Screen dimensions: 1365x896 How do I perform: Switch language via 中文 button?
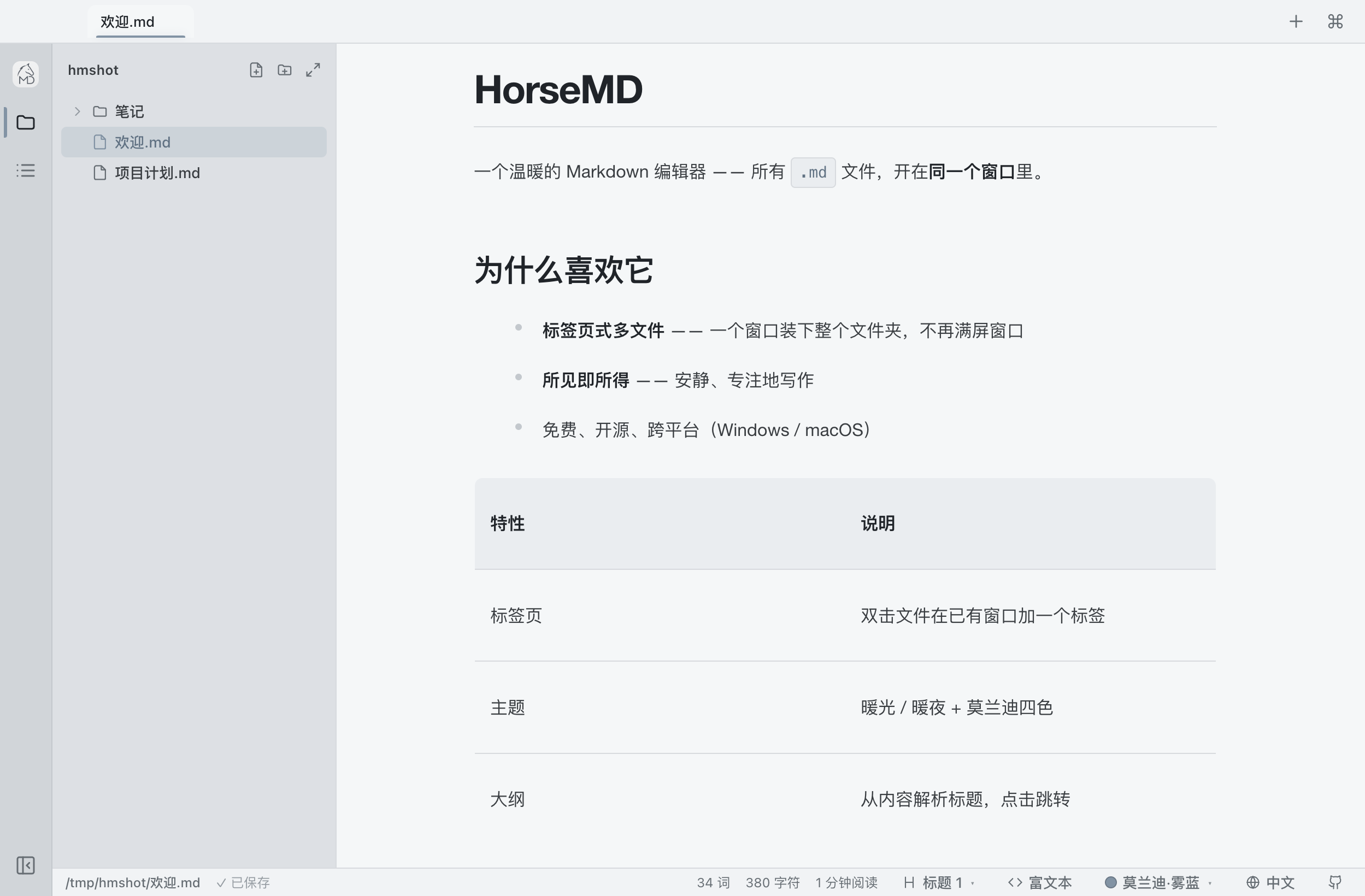tap(1271, 882)
